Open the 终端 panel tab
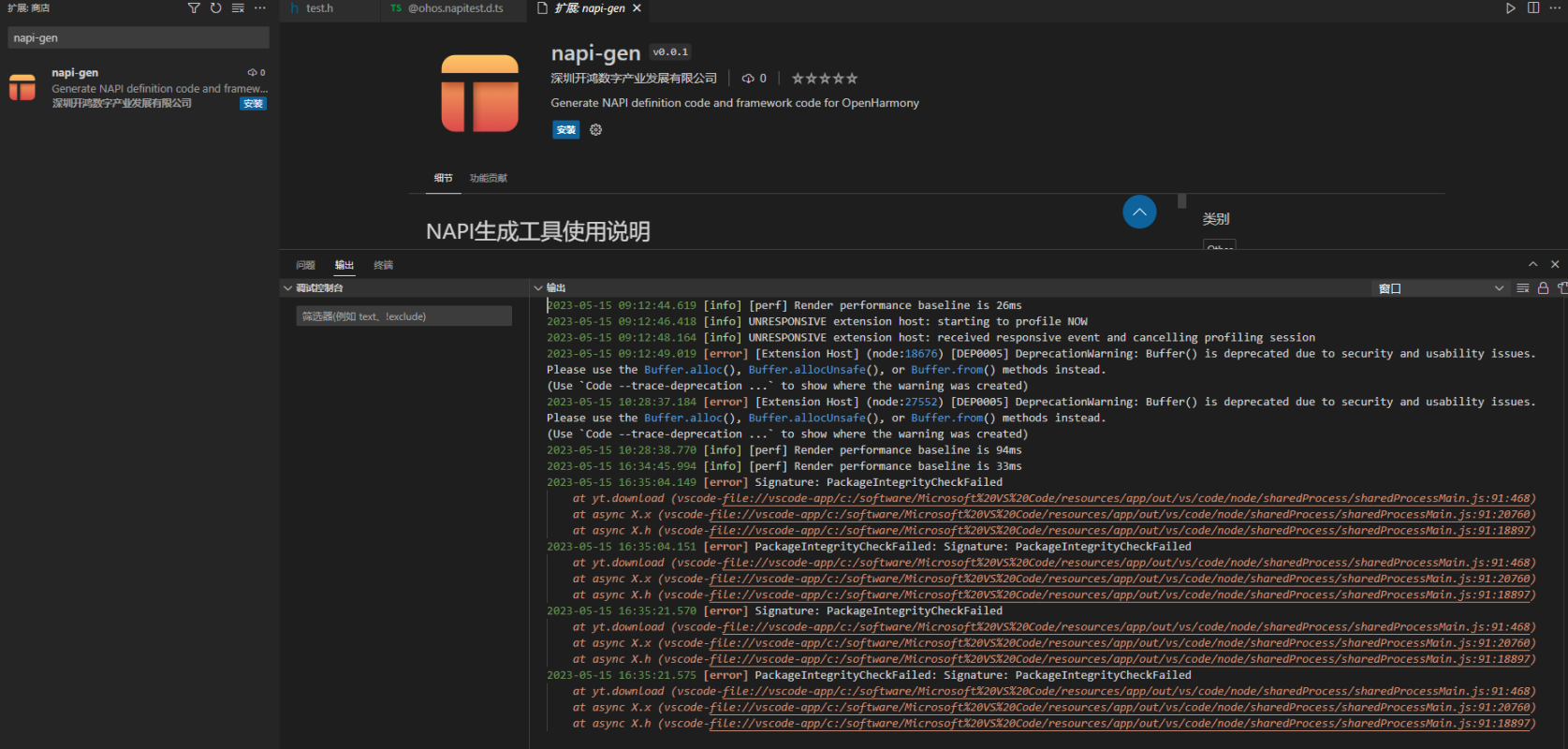1568x749 pixels. [383, 265]
